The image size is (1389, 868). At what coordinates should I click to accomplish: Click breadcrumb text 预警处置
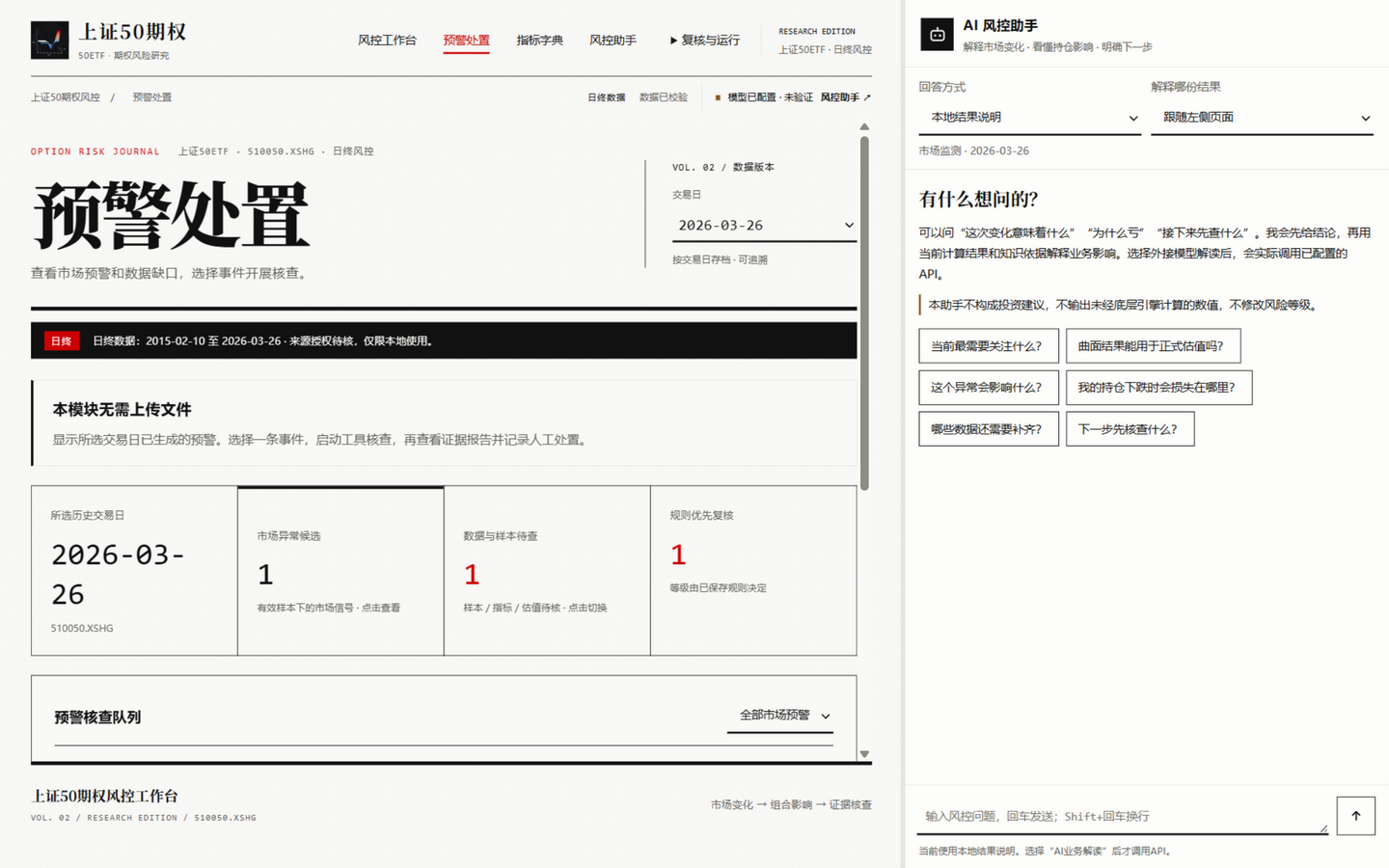click(x=152, y=97)
